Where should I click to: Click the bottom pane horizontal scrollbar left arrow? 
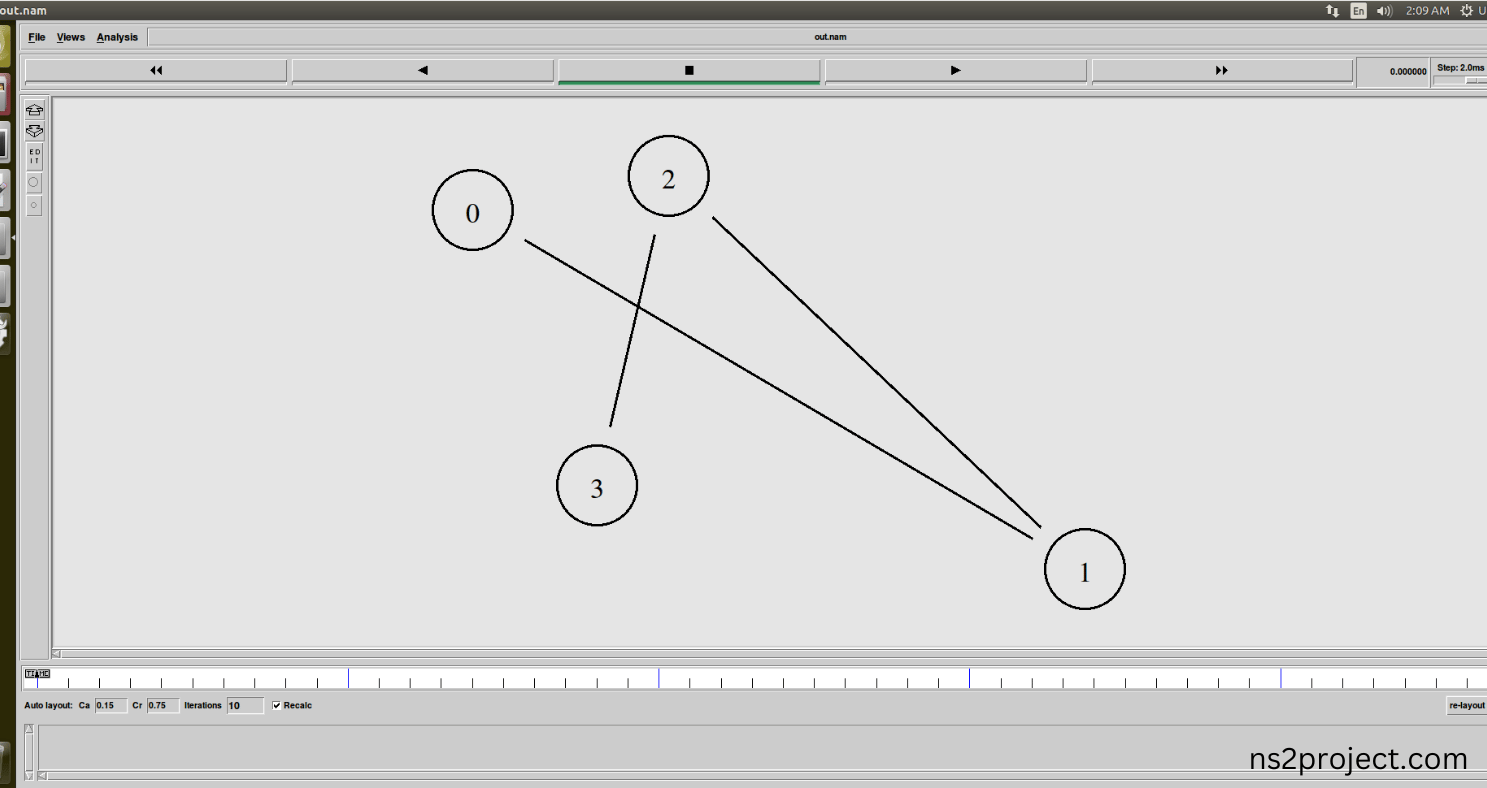[x=42, y=775]
